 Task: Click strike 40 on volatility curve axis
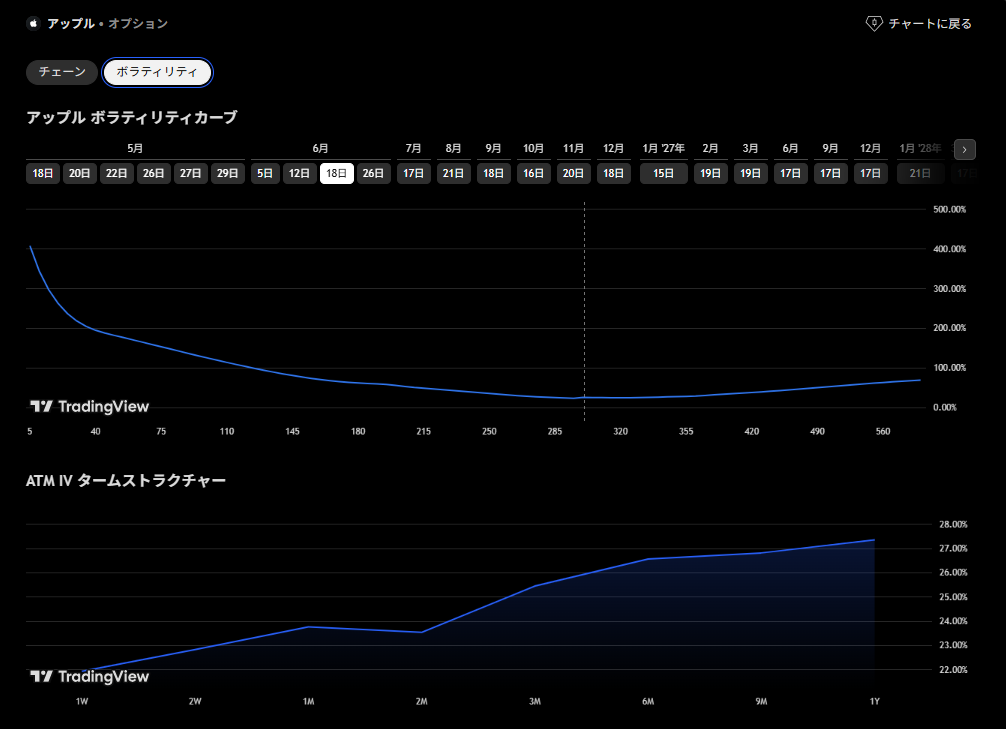pyautogui.click(x=96, y=431)
